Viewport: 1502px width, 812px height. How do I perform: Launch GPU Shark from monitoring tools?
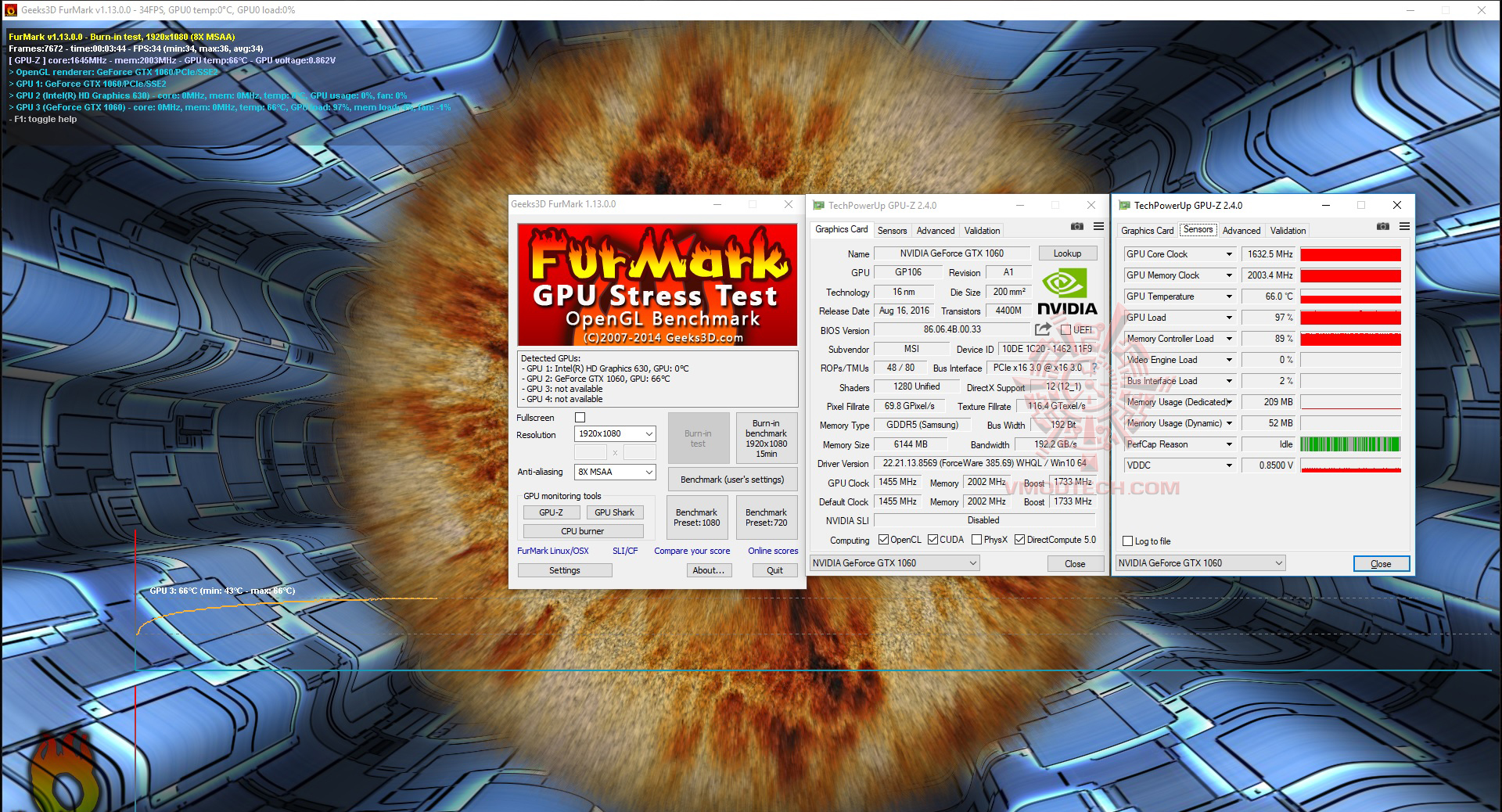coord(615,512)
